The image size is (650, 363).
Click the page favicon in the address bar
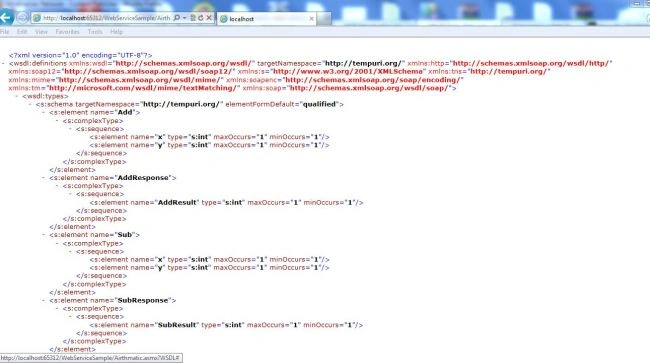click(x=37, y=18)
